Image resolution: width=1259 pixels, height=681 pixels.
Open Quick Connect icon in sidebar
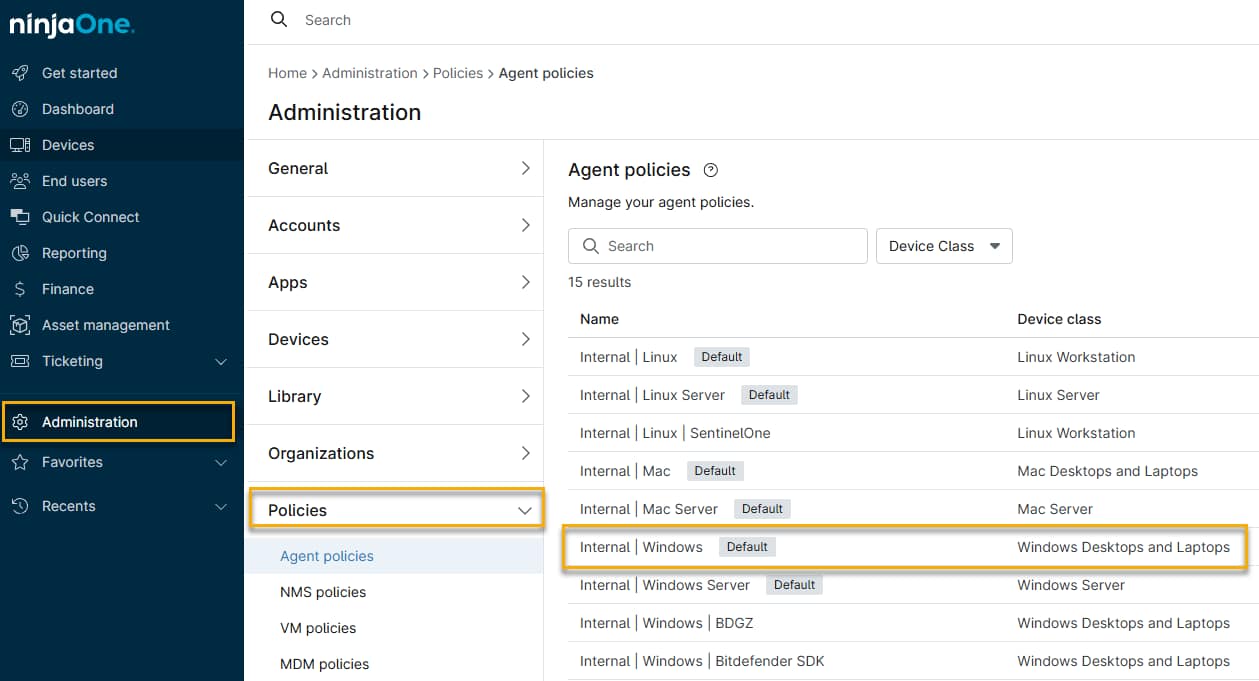pyautogui.click(x=20, y=217)
